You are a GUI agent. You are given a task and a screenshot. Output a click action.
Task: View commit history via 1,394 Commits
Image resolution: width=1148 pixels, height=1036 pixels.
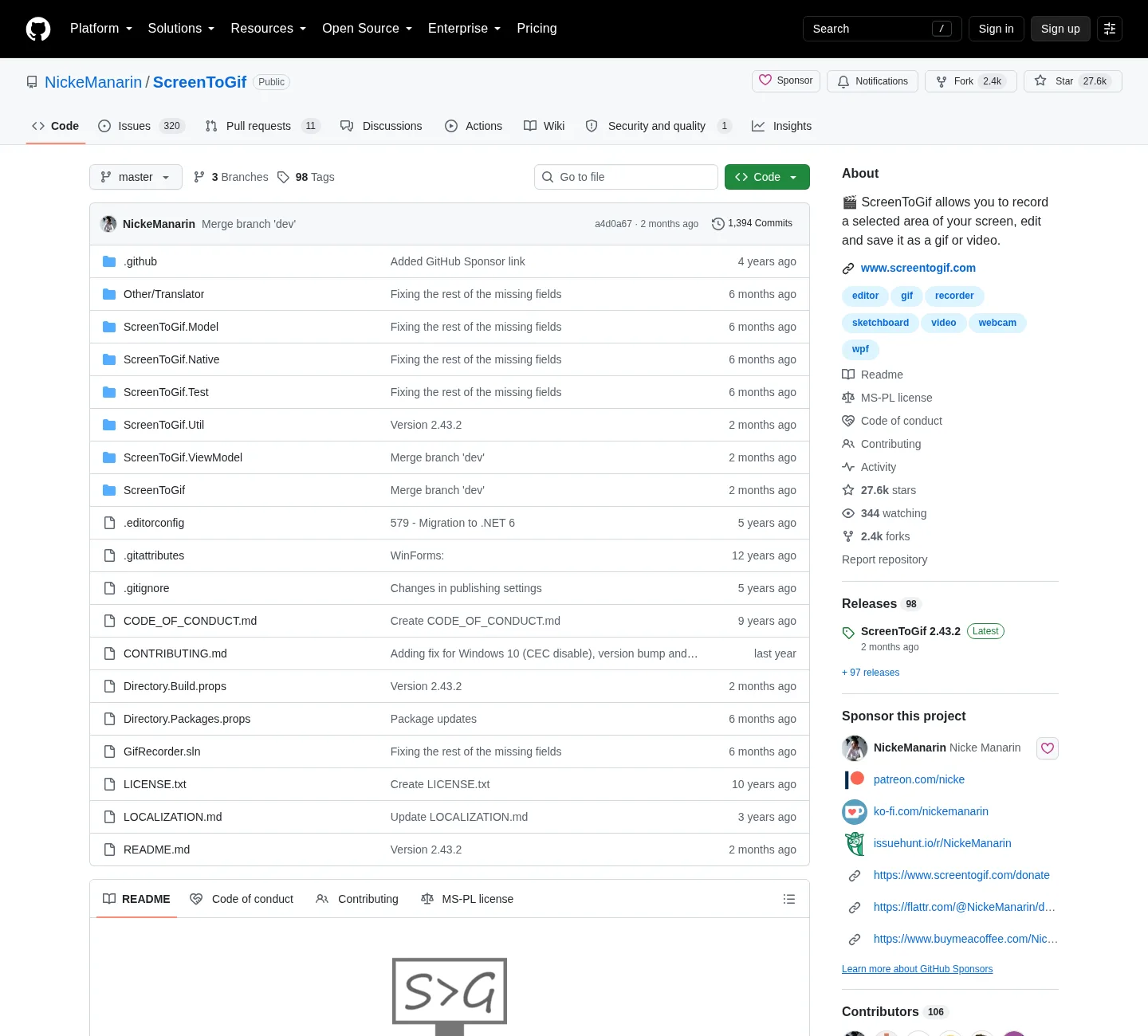752,223
